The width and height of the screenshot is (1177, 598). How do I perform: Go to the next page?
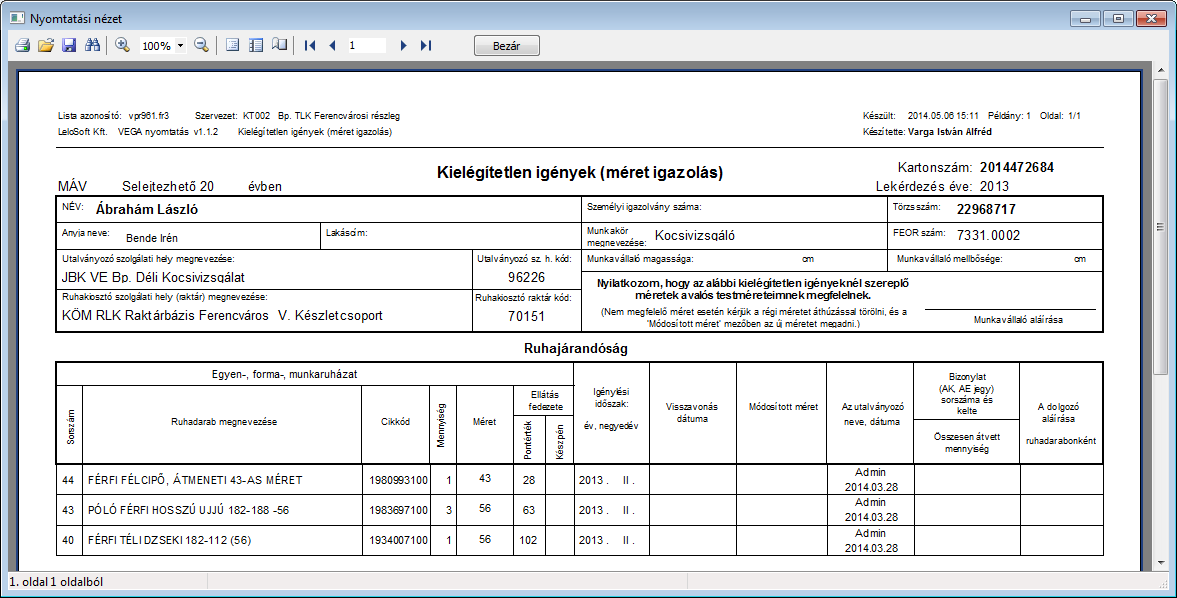click(403, 46)
